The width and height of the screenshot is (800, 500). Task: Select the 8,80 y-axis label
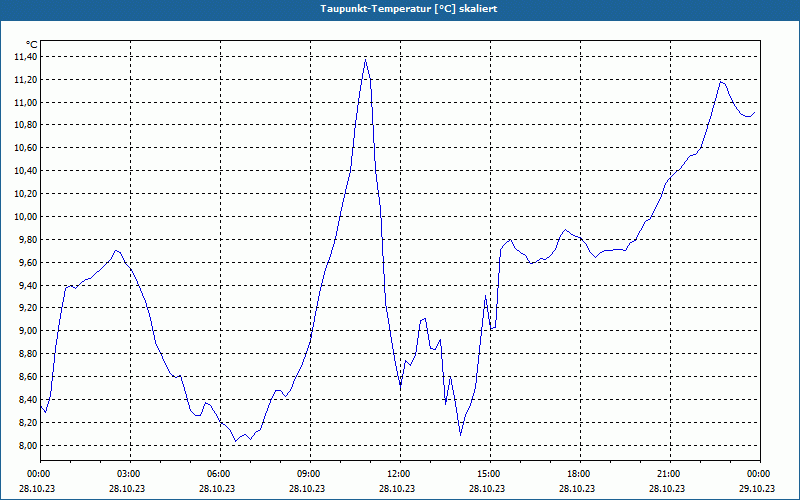point(28,354)
